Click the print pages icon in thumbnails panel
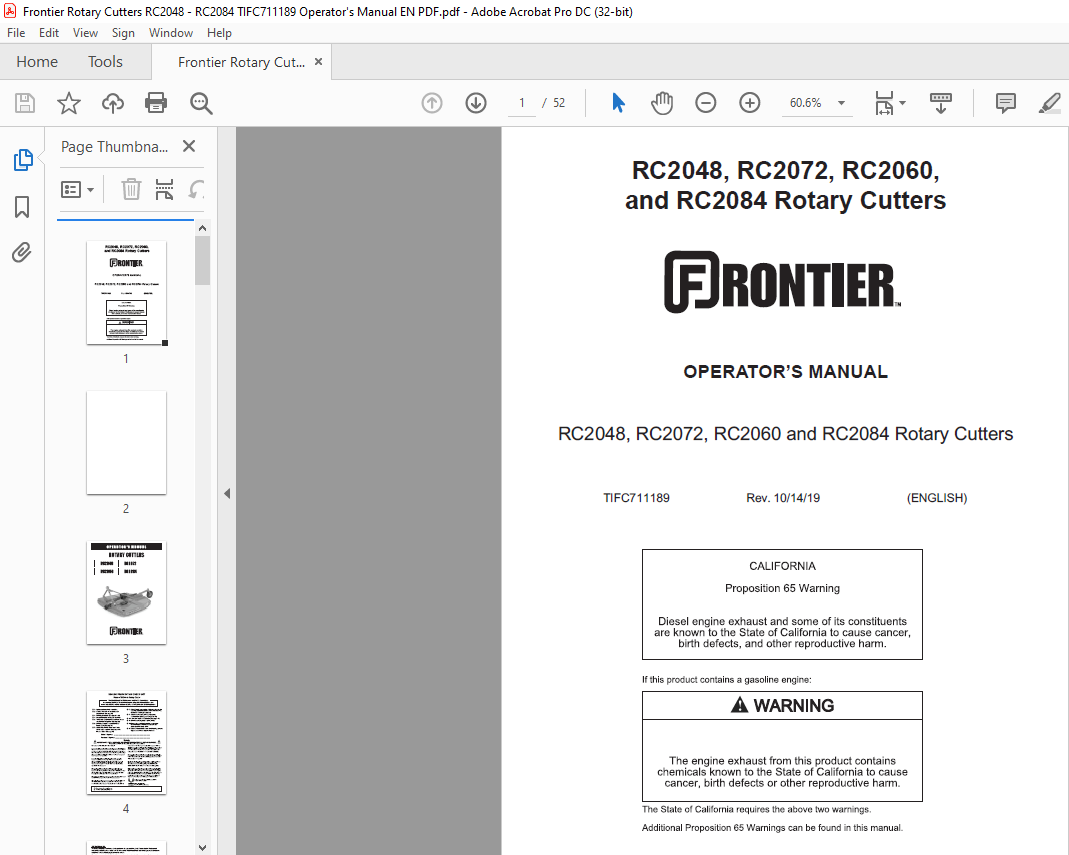This screenshot has height=855, width=1069. click(x=164, y=189)
